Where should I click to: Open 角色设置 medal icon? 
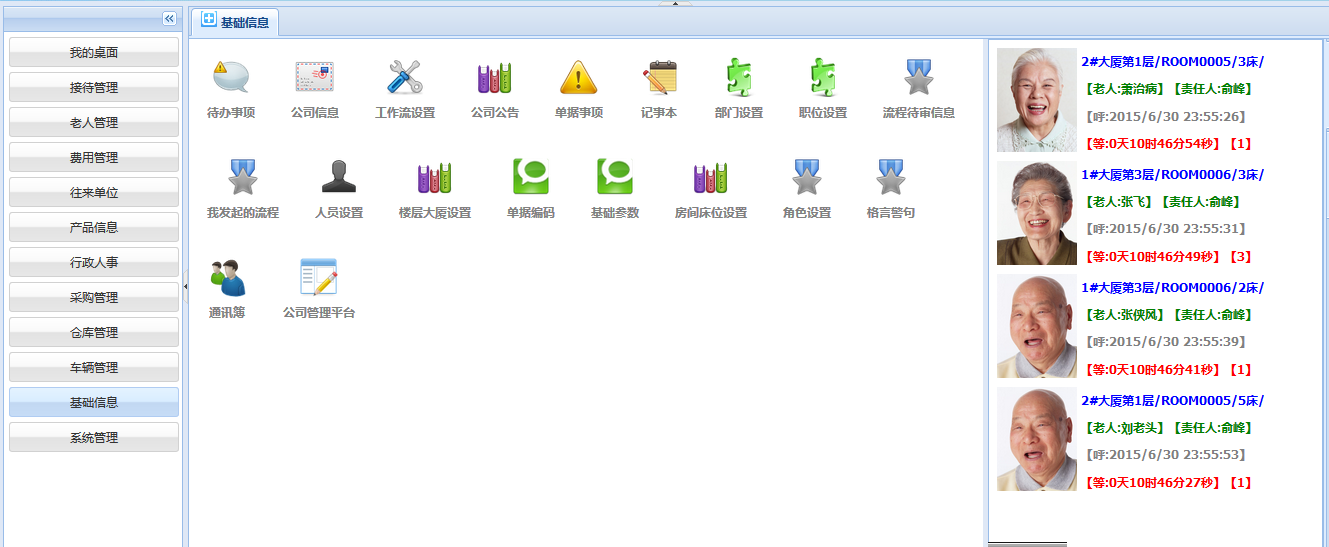pos(807,177)
